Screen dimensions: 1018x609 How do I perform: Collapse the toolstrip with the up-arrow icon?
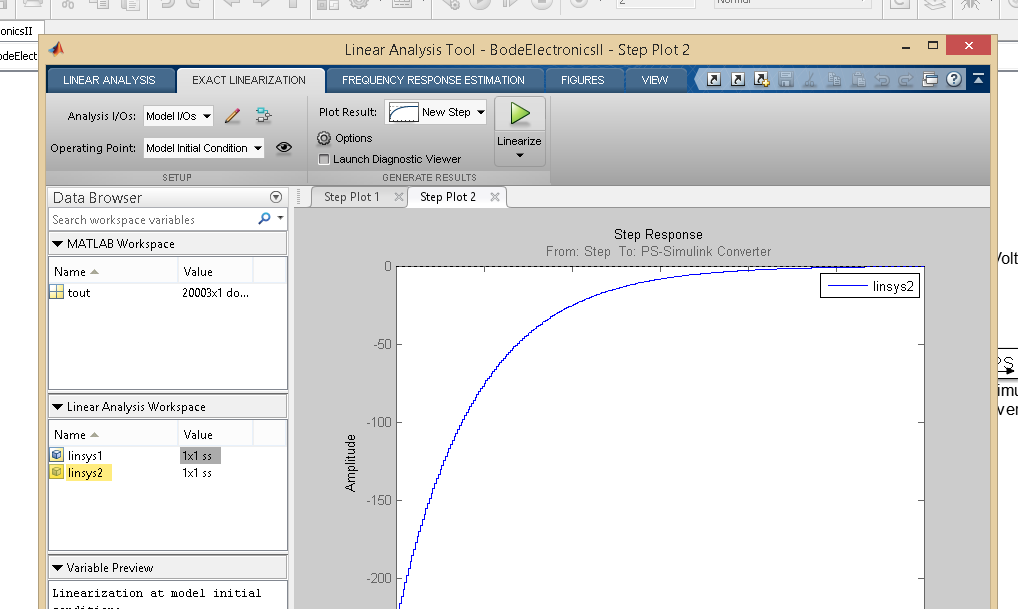(x=977, y=80)
